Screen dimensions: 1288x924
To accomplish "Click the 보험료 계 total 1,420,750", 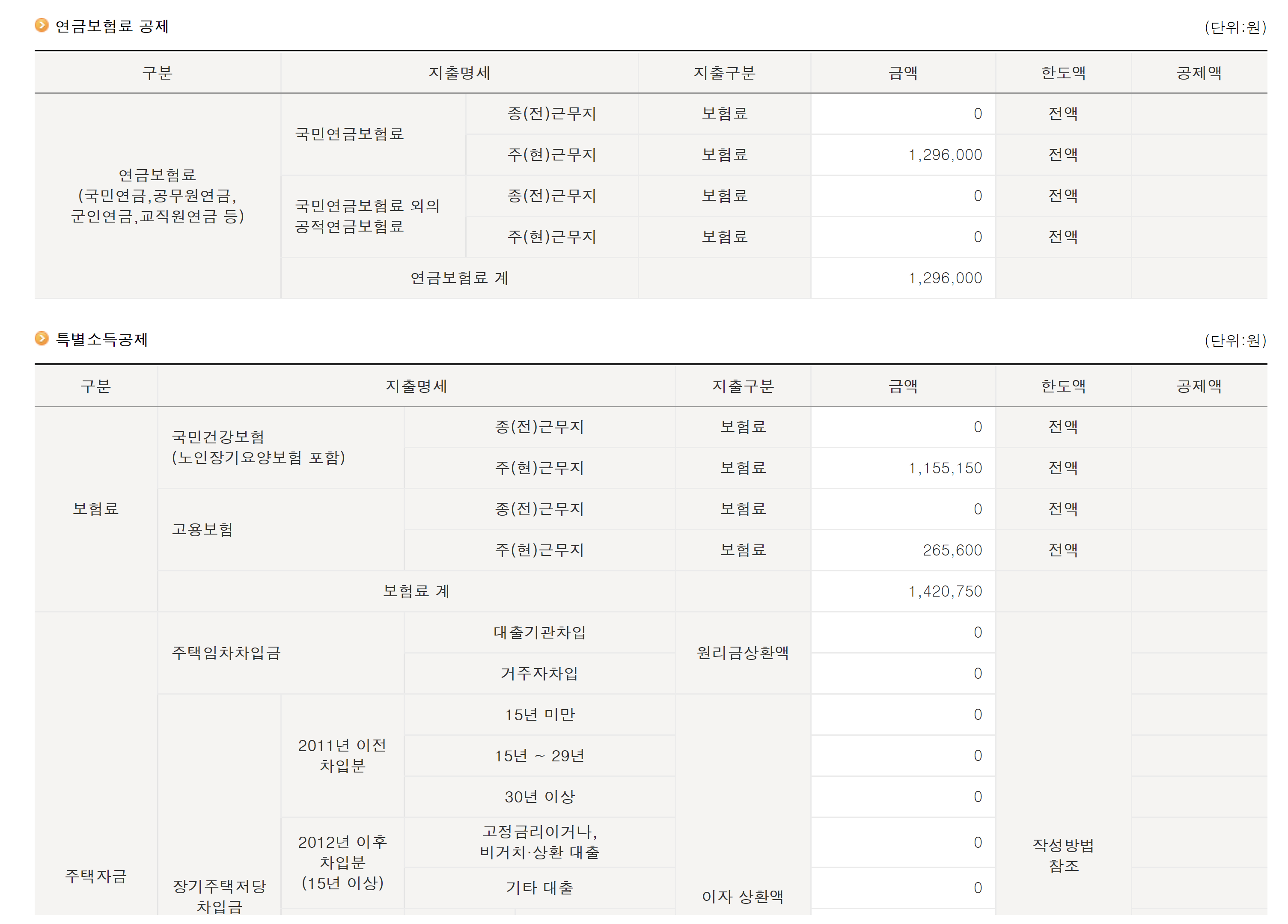I will click(x=903, y=591).
